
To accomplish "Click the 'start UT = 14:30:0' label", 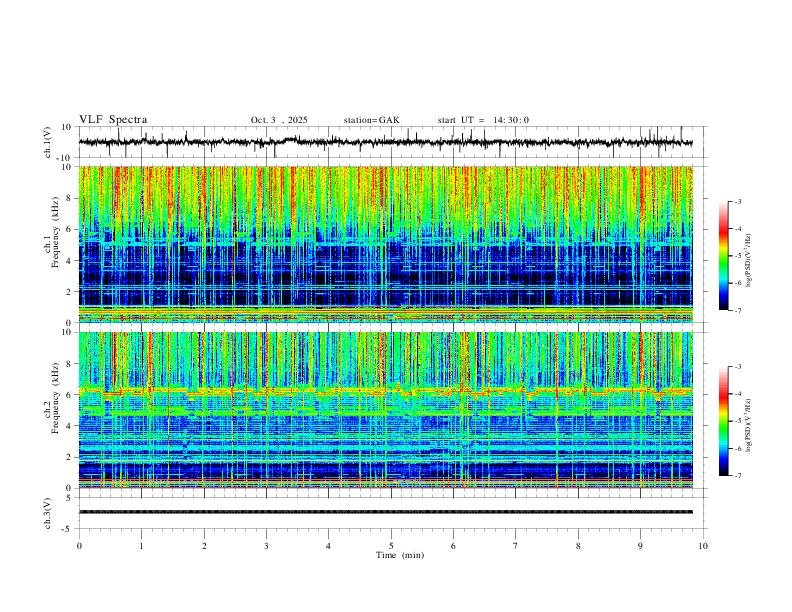I will [x=483, y=120].
